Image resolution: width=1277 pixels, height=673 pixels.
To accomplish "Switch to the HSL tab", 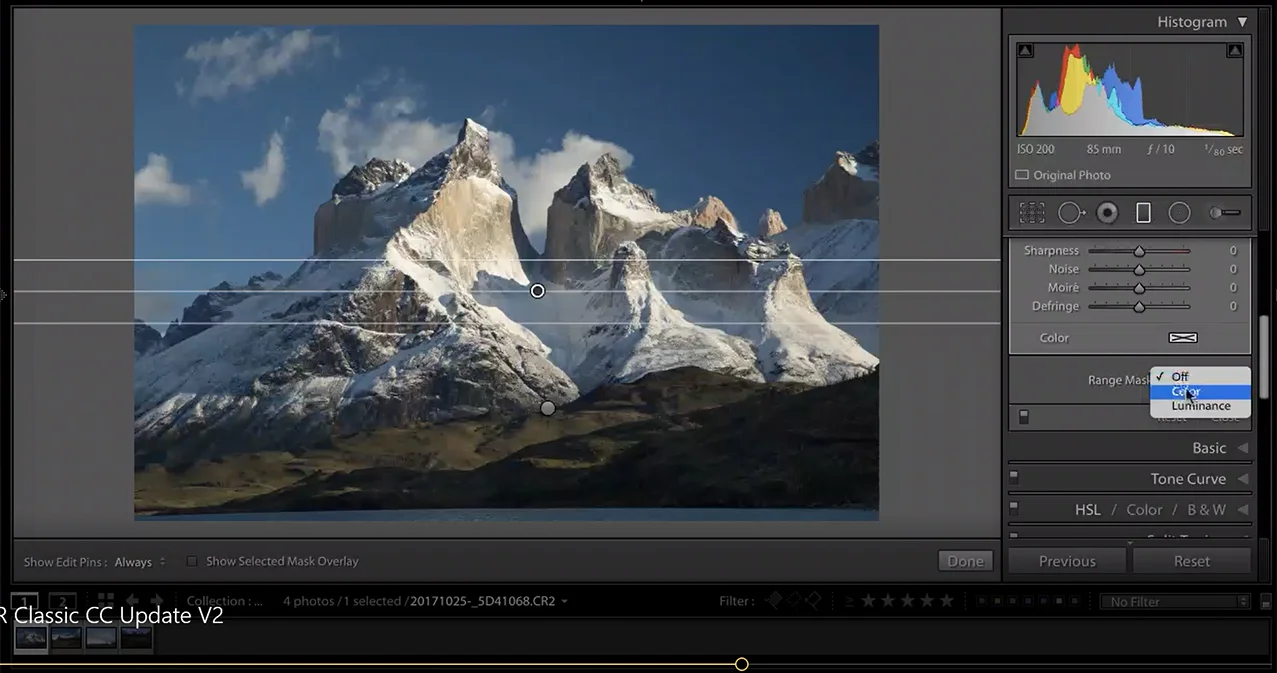I will click(1088, 510).
